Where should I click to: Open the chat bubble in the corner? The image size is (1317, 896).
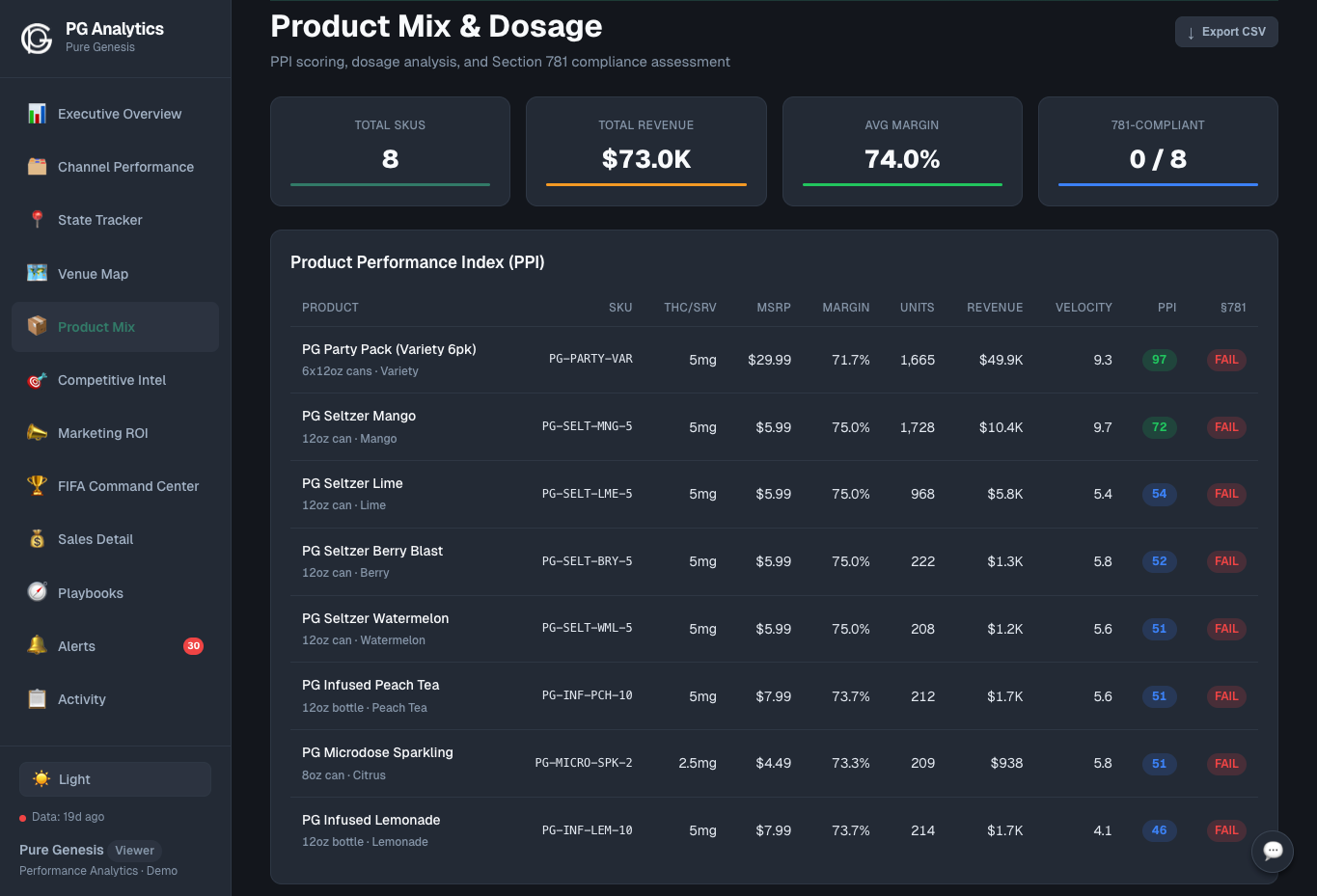(1273, 852)
